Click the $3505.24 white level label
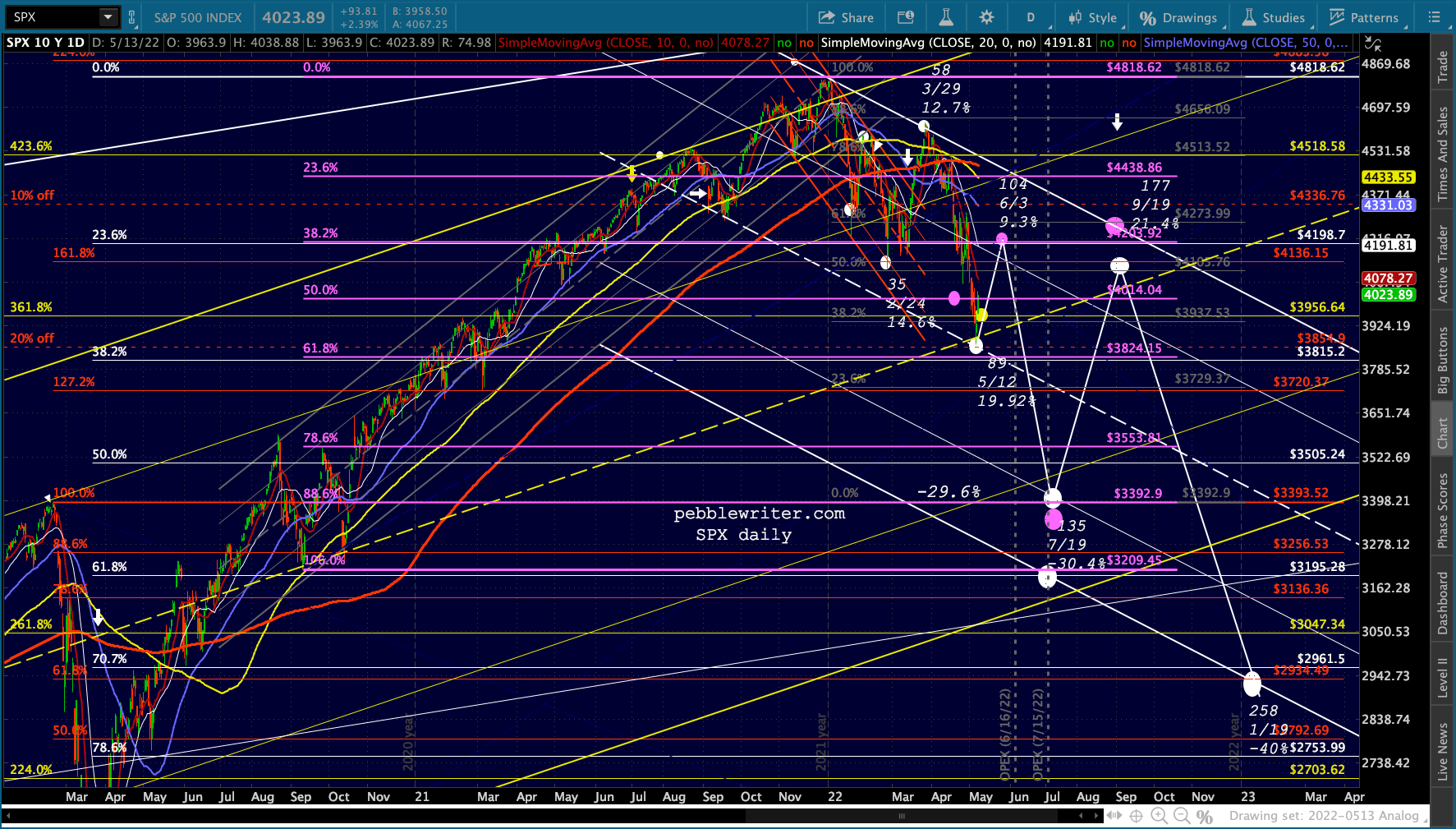 click(1317, 454)
